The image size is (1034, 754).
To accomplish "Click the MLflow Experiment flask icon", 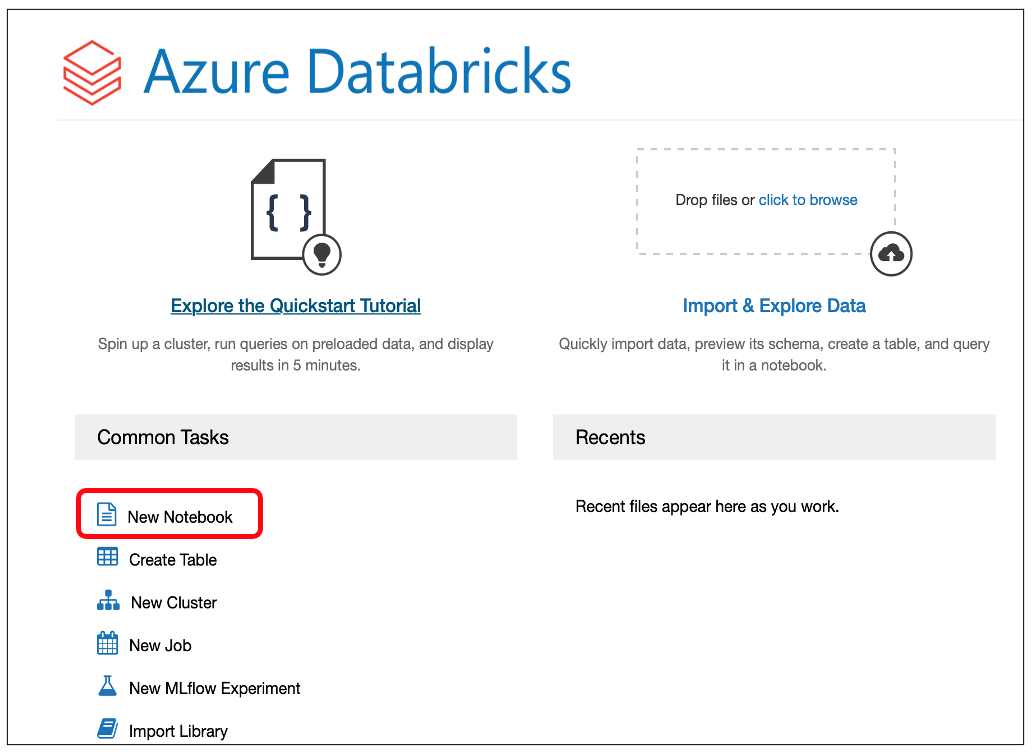I will pos(107,687).
